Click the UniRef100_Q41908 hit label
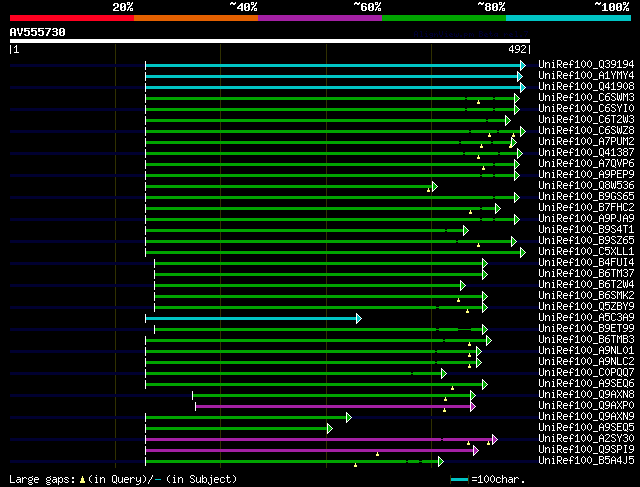Image resolution: width=640 pixels, height=487 pixels. pyautogui.click(x=586, y=86)
